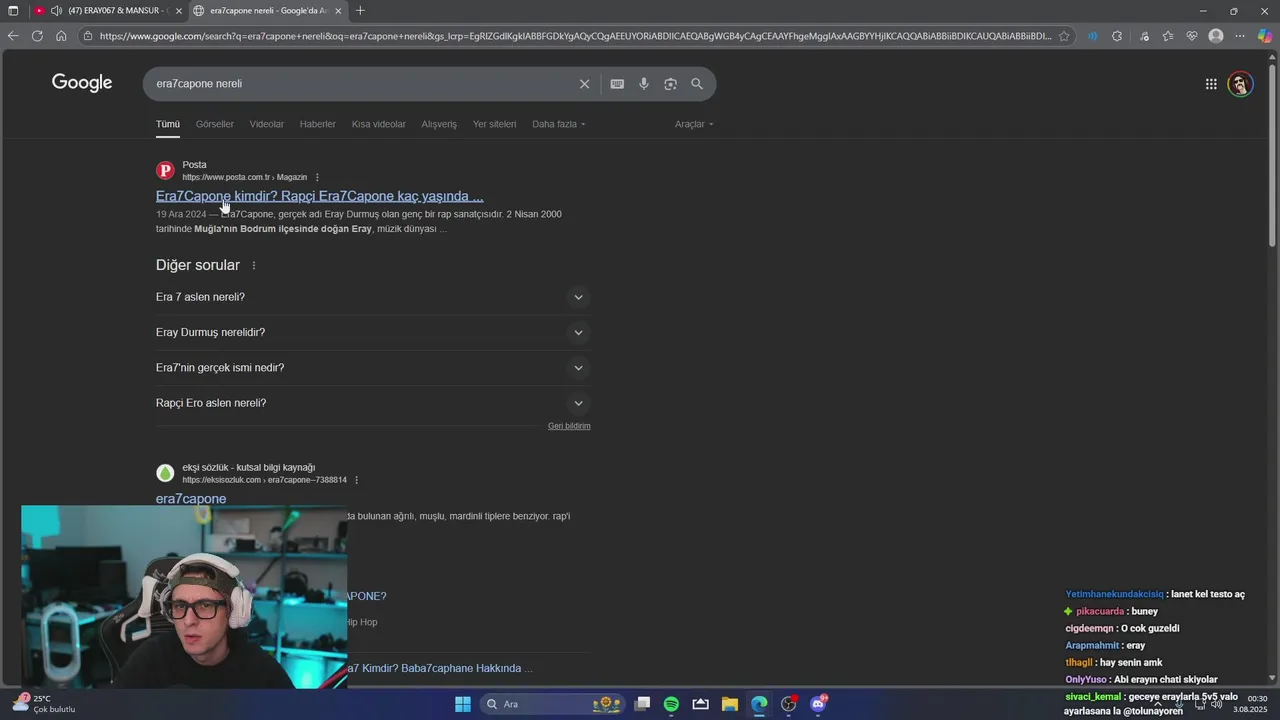Open the weather widget showing 25°C
The height and width of the screenshot is (720, 1280).
point(45,704)
